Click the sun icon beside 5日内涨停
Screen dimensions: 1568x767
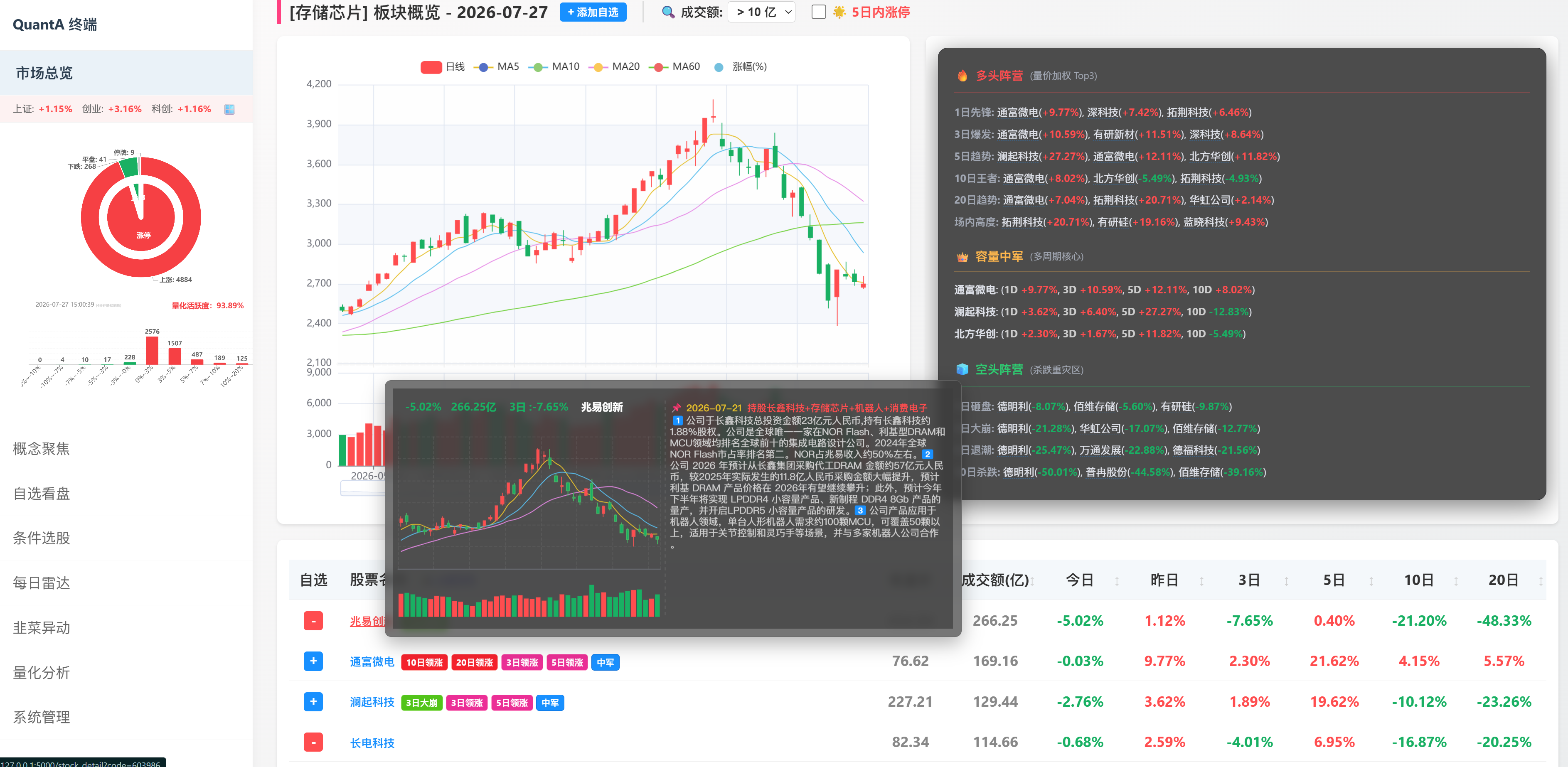[839, 12]
